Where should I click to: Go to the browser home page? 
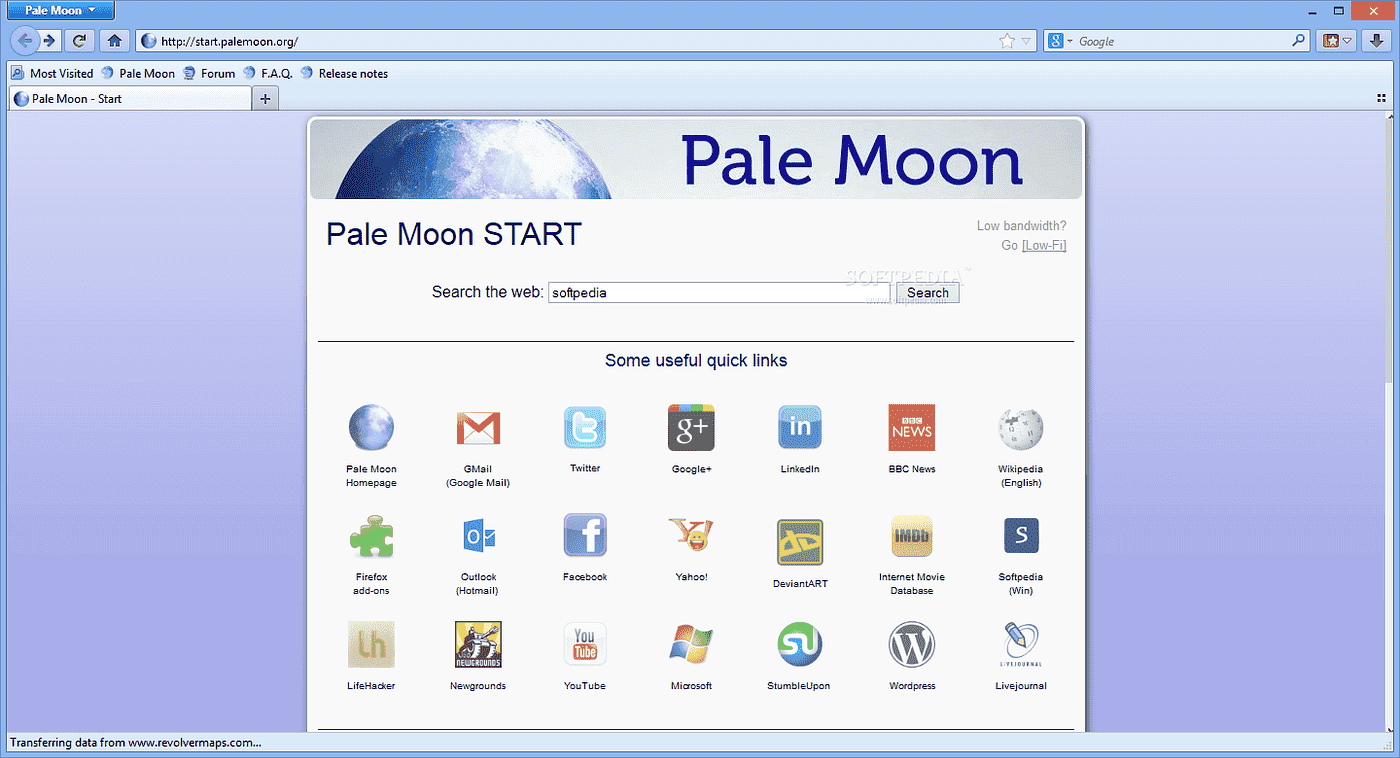113,40
